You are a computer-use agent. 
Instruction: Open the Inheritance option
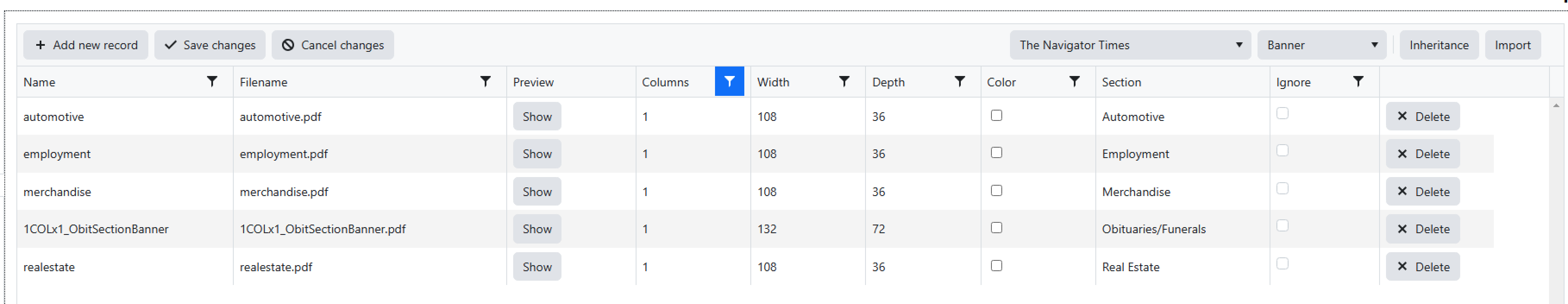(1438, 45)
